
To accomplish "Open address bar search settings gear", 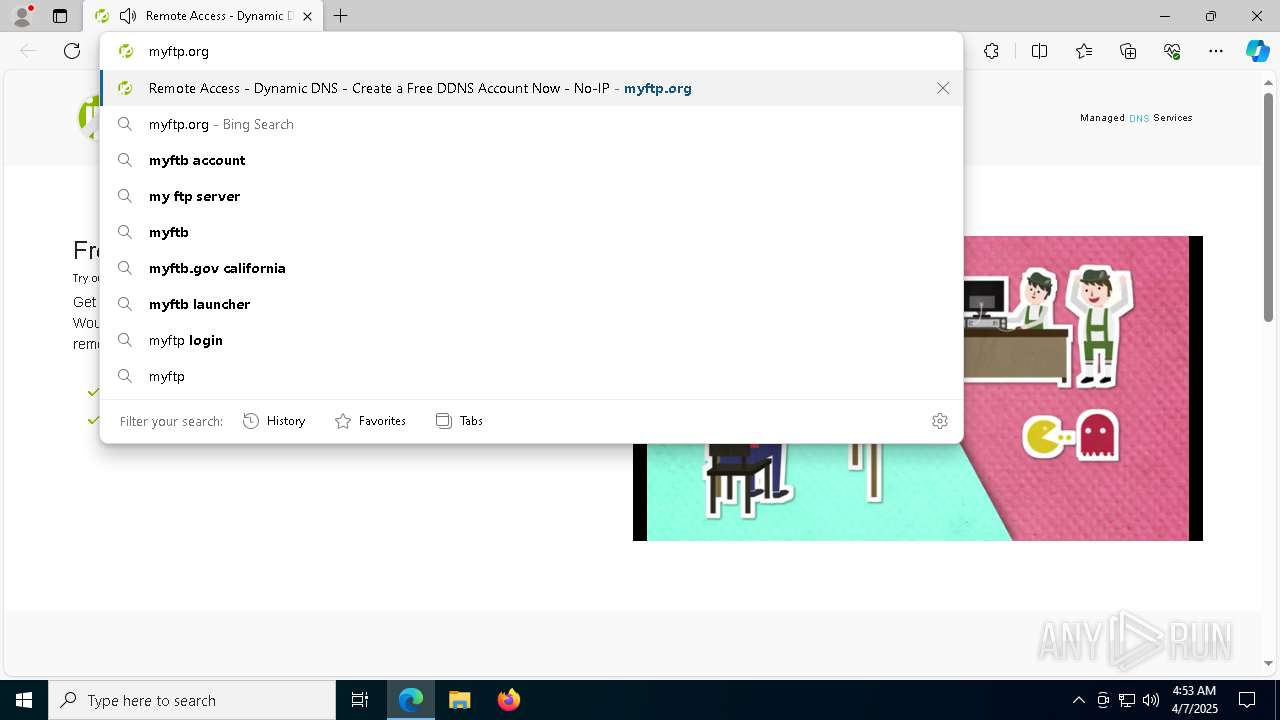I will pos(940,421).
